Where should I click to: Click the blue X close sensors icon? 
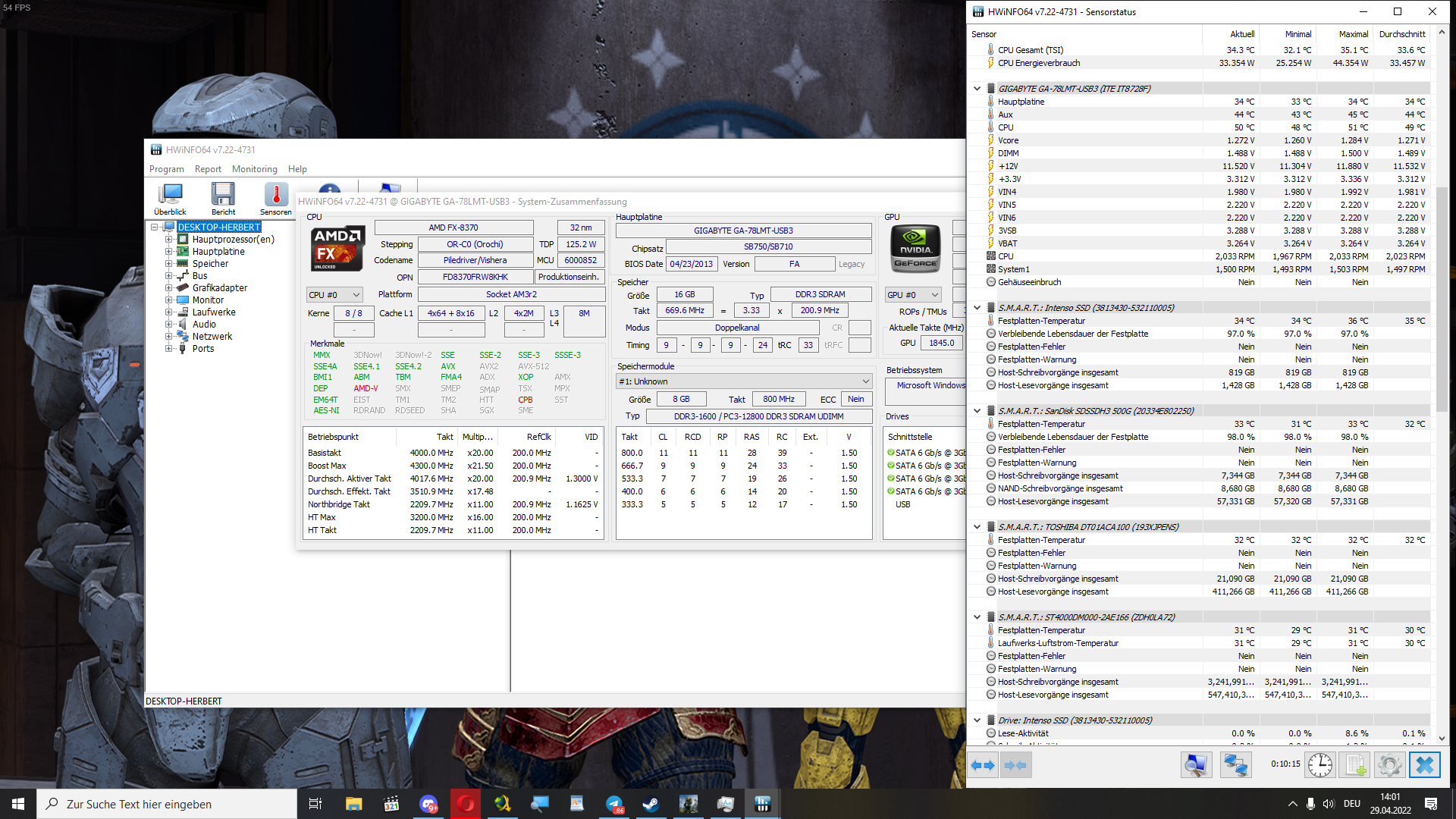1424,765
